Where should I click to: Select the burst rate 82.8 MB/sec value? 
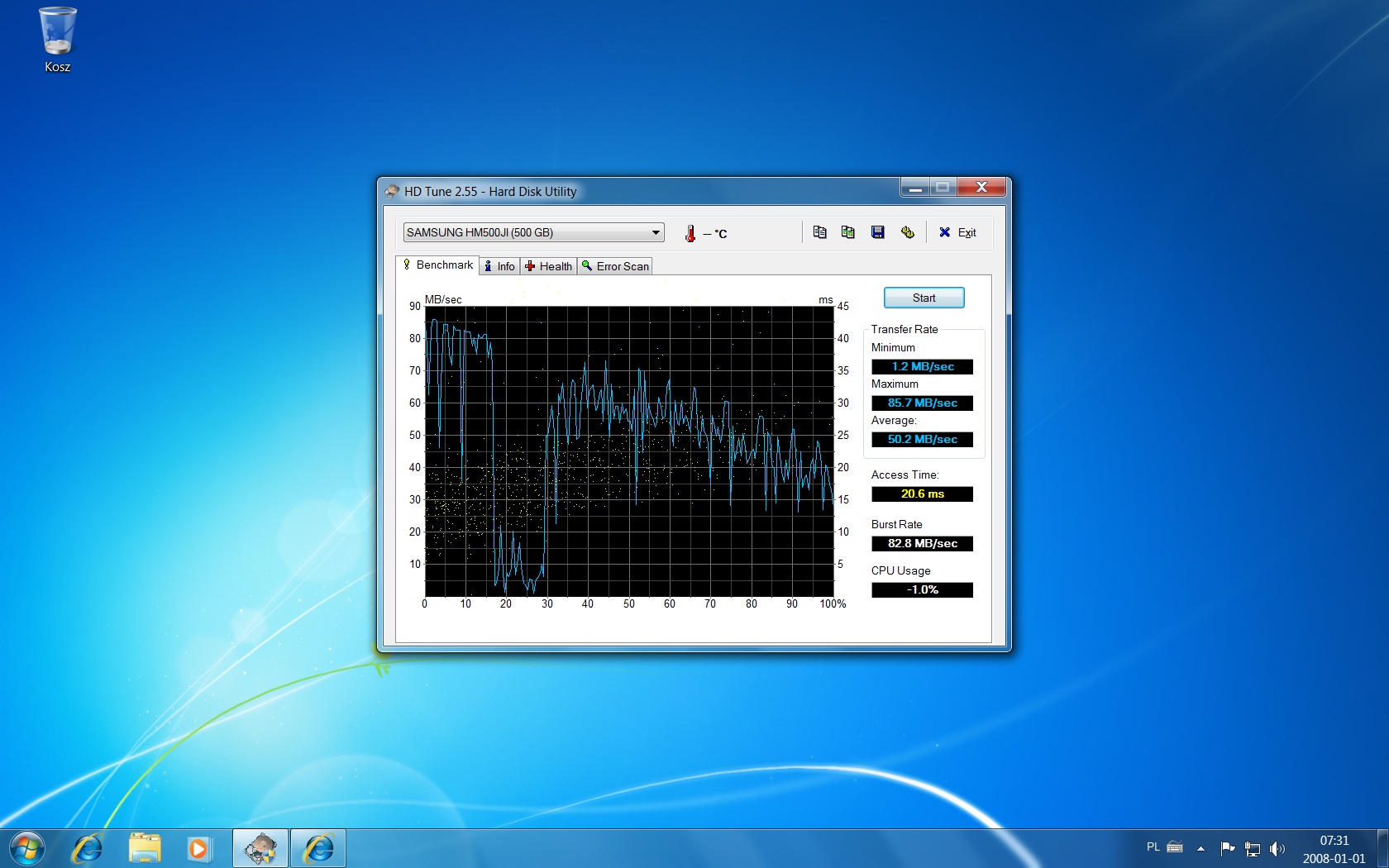(x=922, y=543)
